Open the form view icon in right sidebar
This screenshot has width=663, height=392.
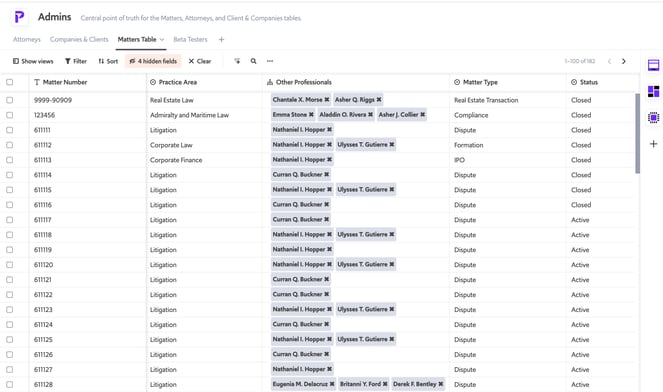click(653, 65)
